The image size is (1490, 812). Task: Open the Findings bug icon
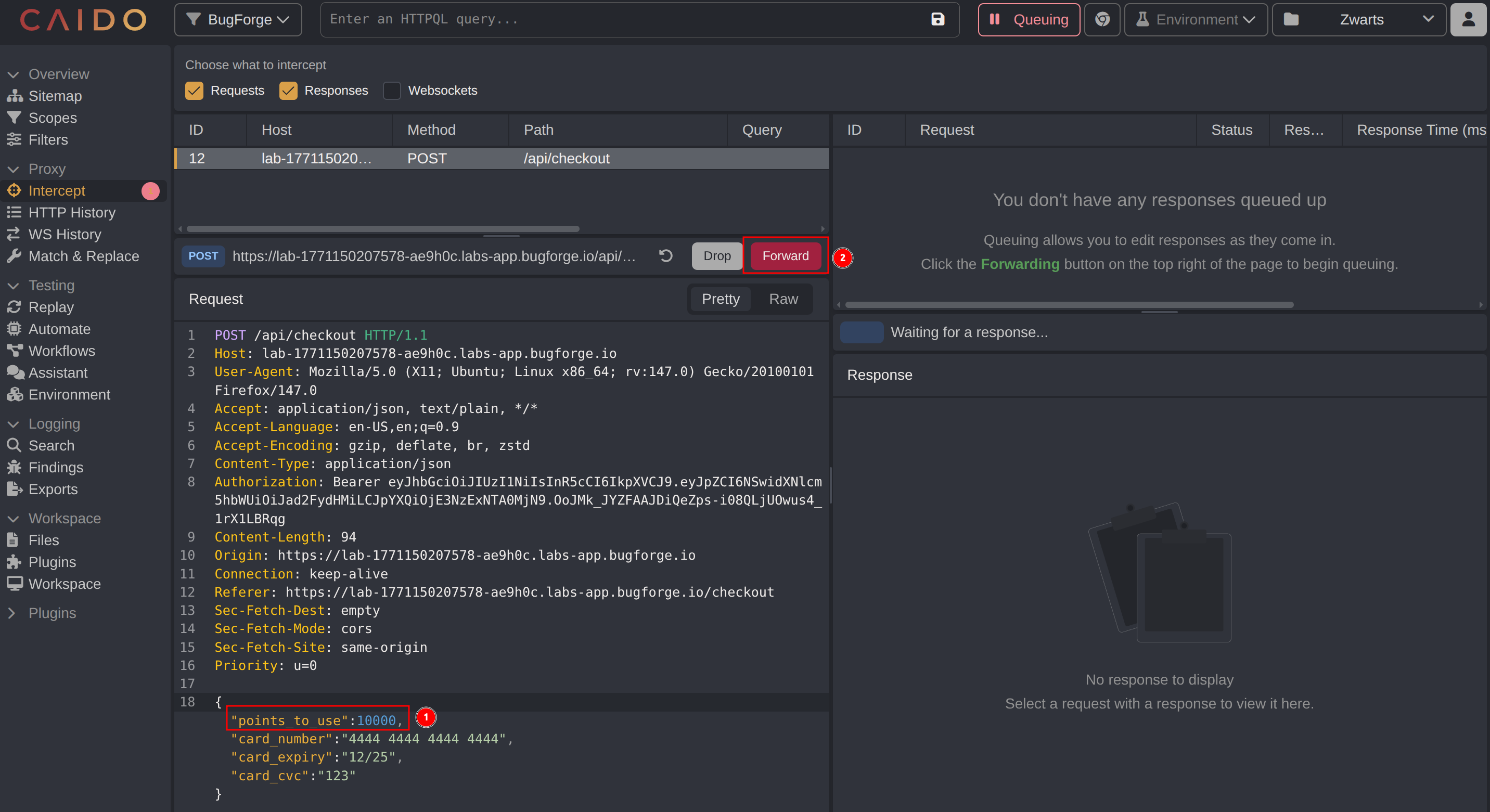pos(14,467)
